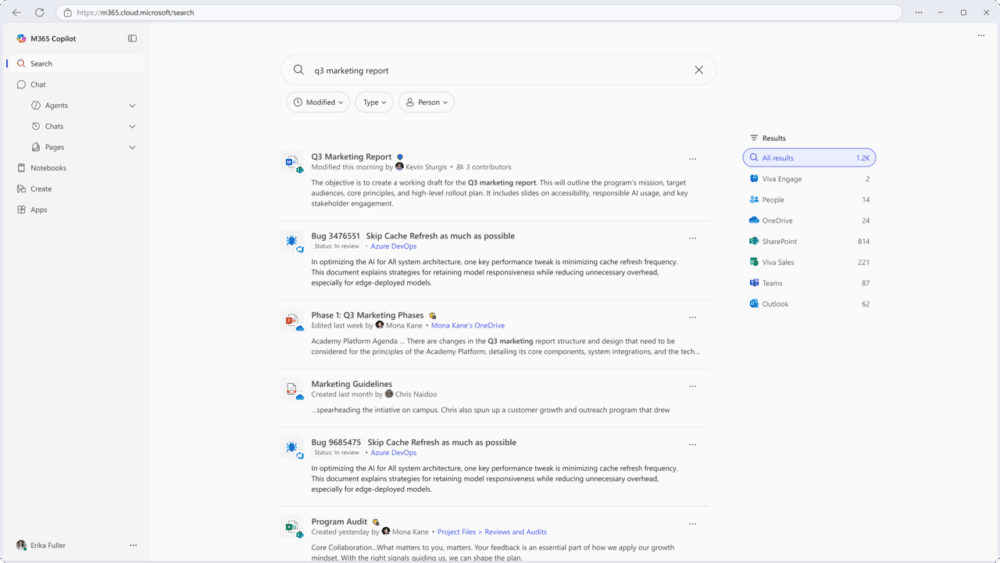Go back using the browser back arrow

(17, 12)
